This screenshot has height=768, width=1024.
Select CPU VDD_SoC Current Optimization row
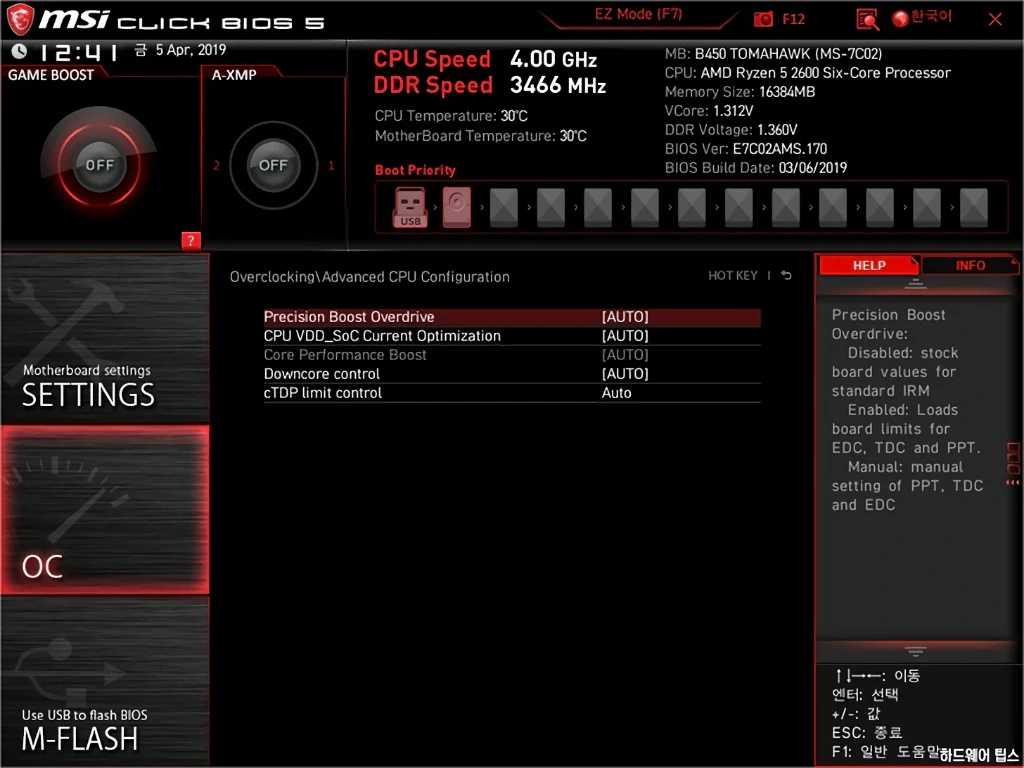point(512,336)
